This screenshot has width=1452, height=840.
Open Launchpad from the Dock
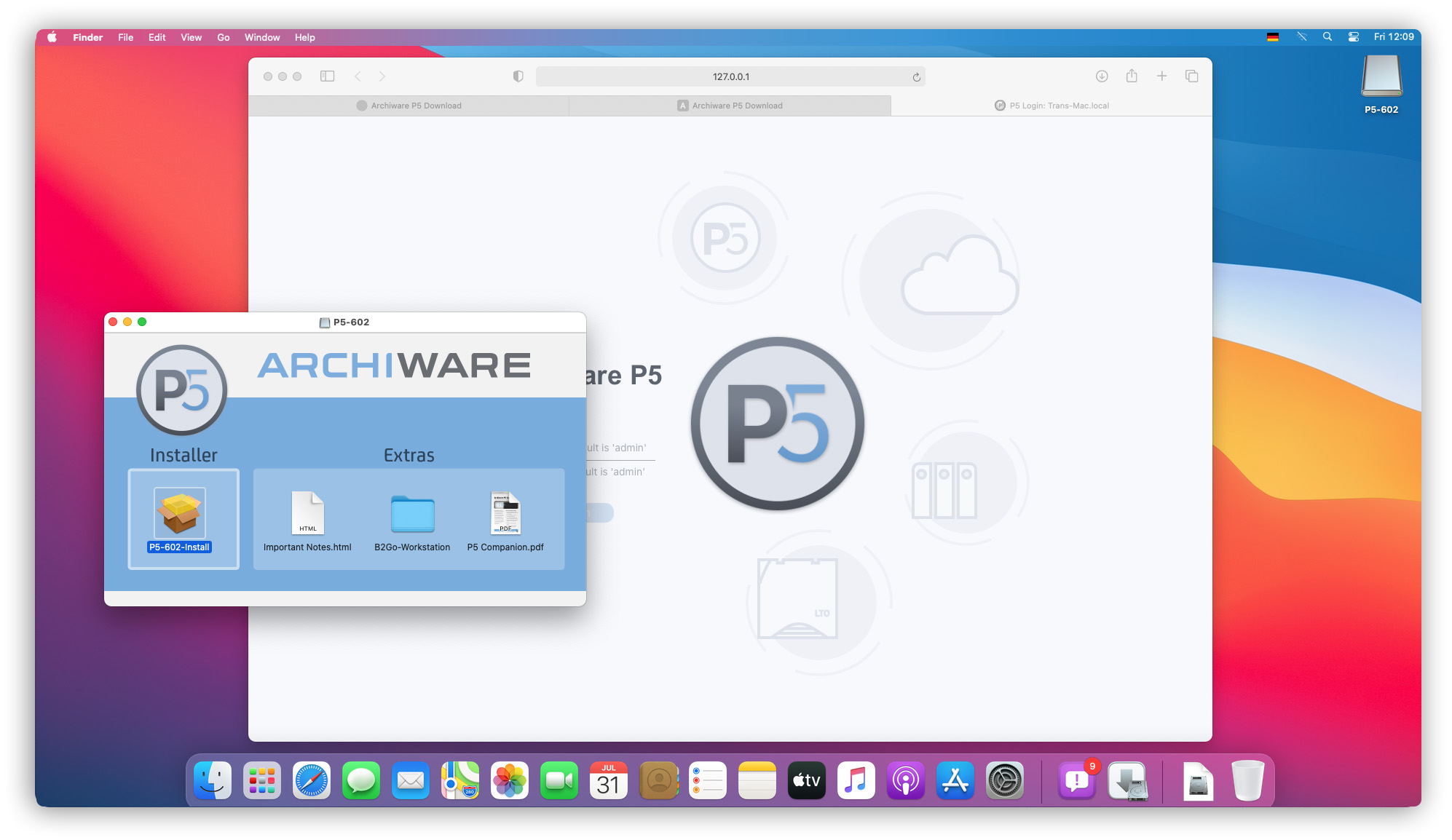pyautogui.click(x=262, y=781)
